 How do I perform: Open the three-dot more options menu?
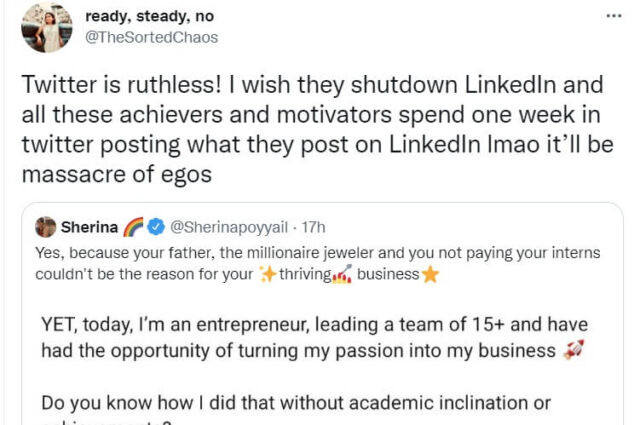point(612,17)
